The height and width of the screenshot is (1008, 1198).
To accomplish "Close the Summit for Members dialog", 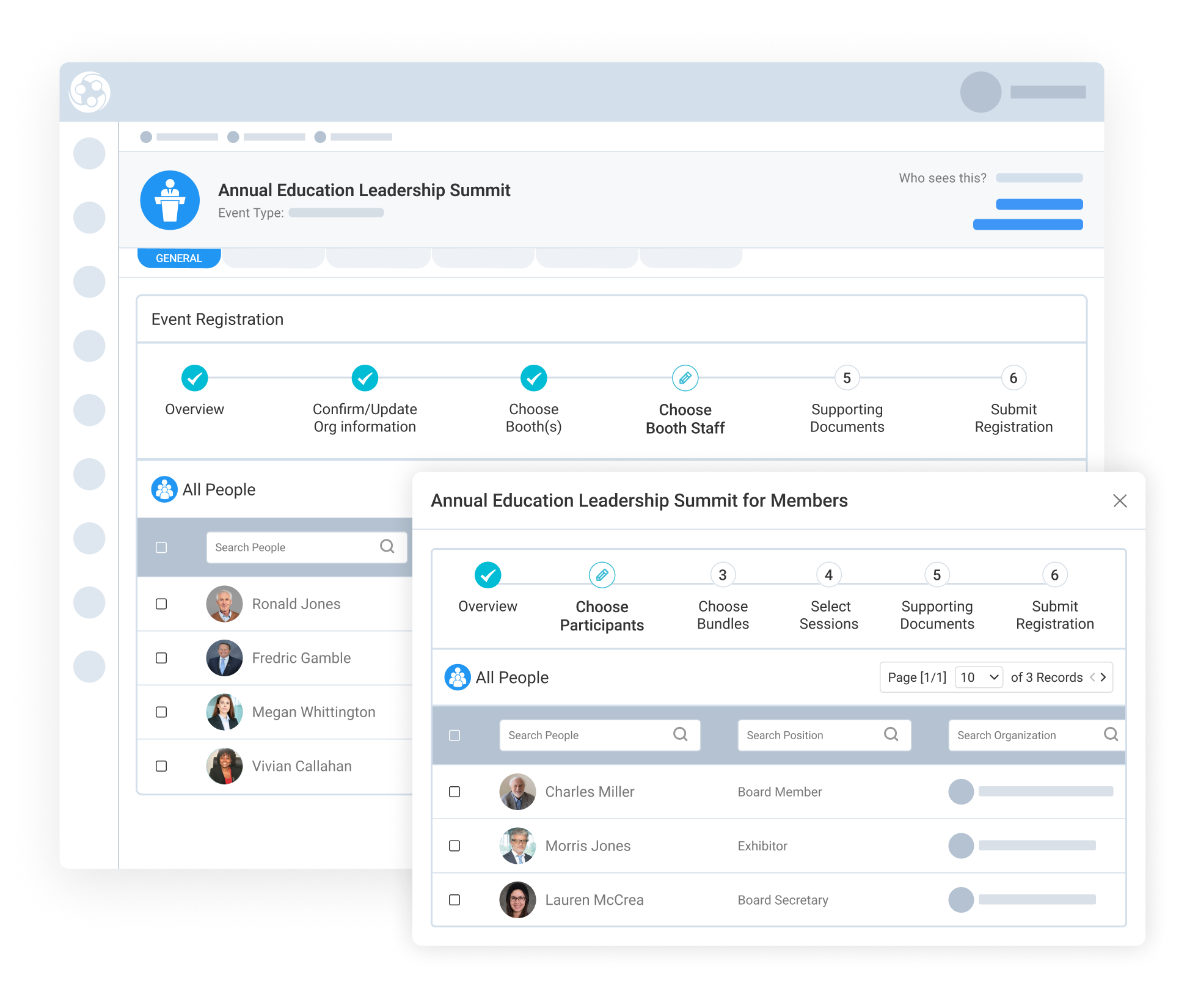I will 1120,501.
